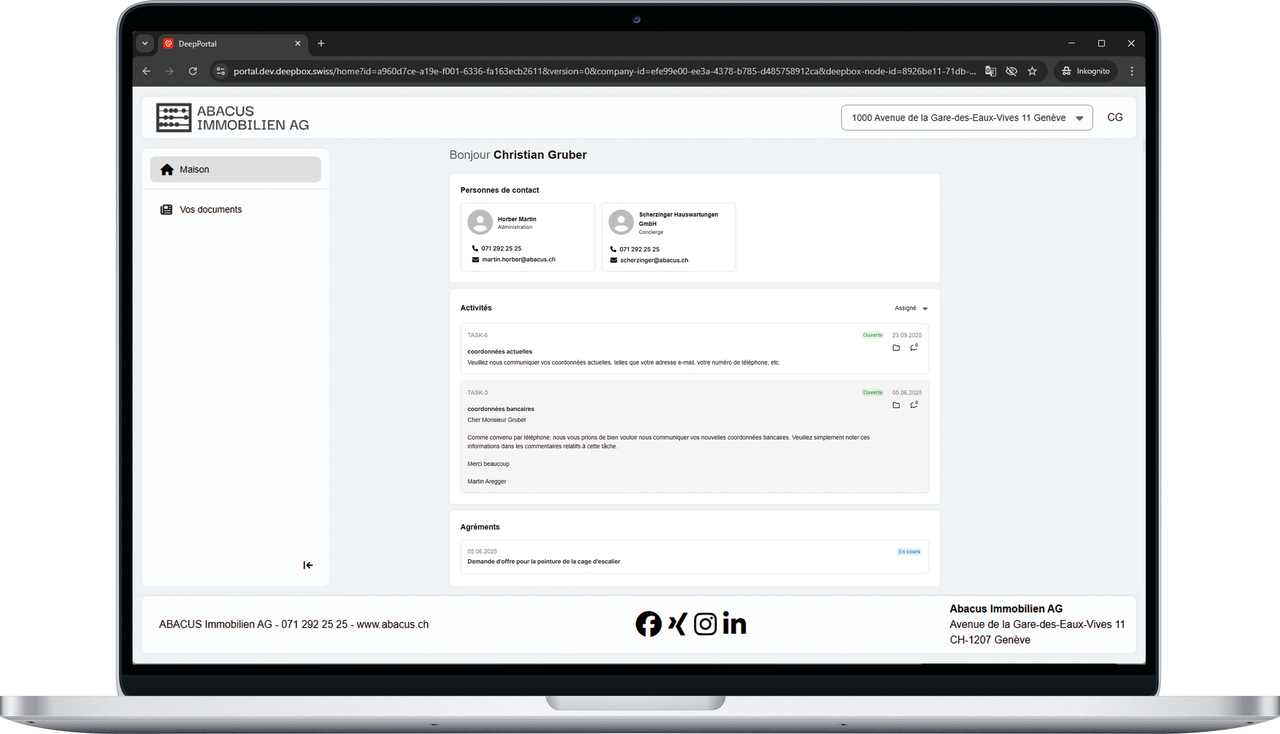Open the tab search chevron
The height and width of the screenshot is (734, 1280).
pos(145,44)
